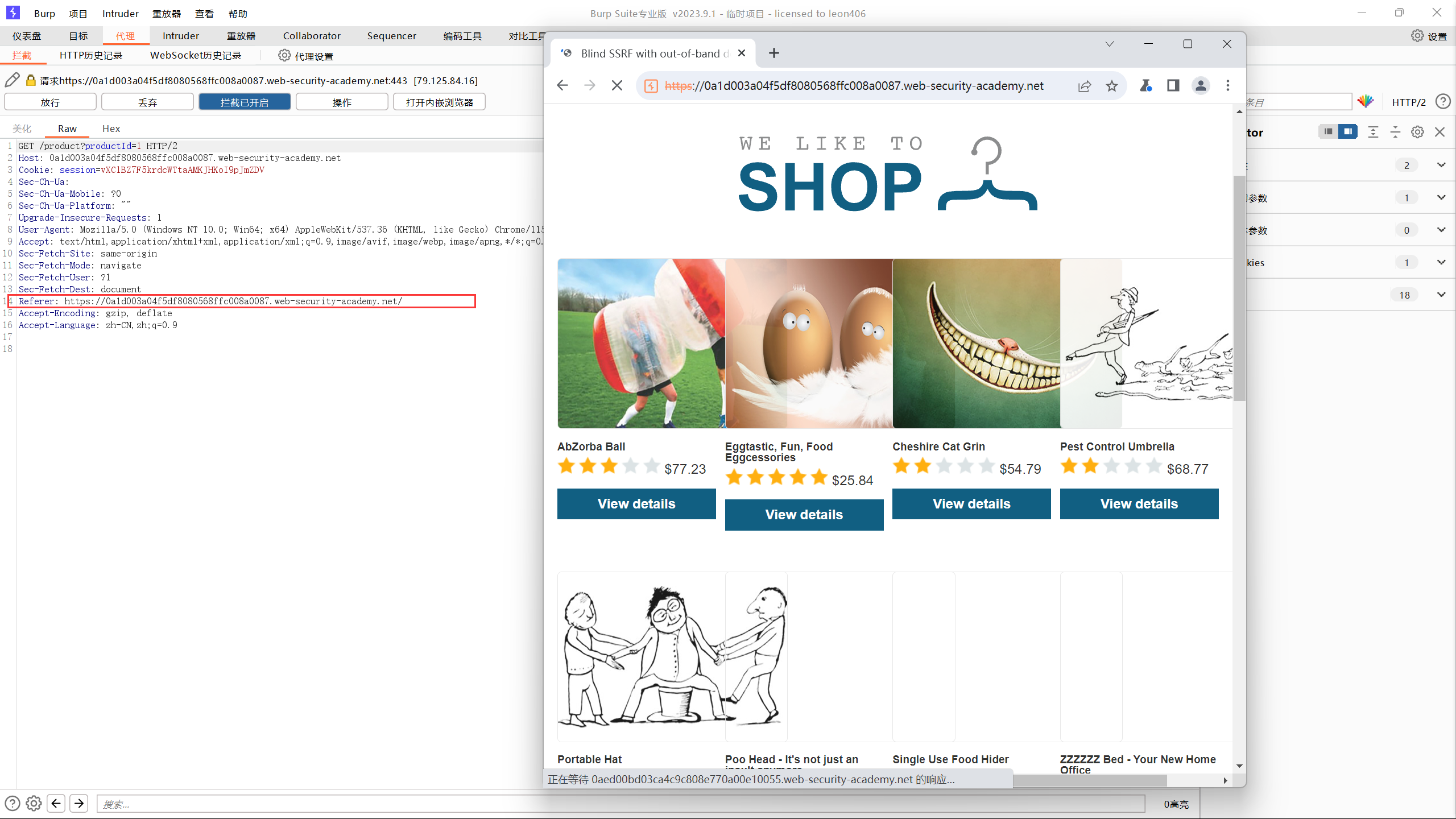The height and width of the screenshot is (819, 1456).
Task: Click the pencil edit target icon
Action: point(12,80)
